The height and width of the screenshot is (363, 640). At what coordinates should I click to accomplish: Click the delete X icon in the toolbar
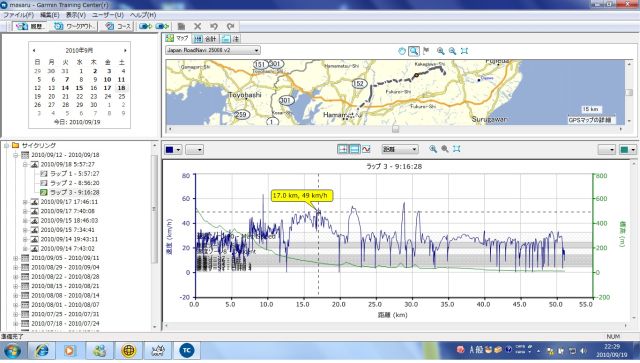point(198,26)
